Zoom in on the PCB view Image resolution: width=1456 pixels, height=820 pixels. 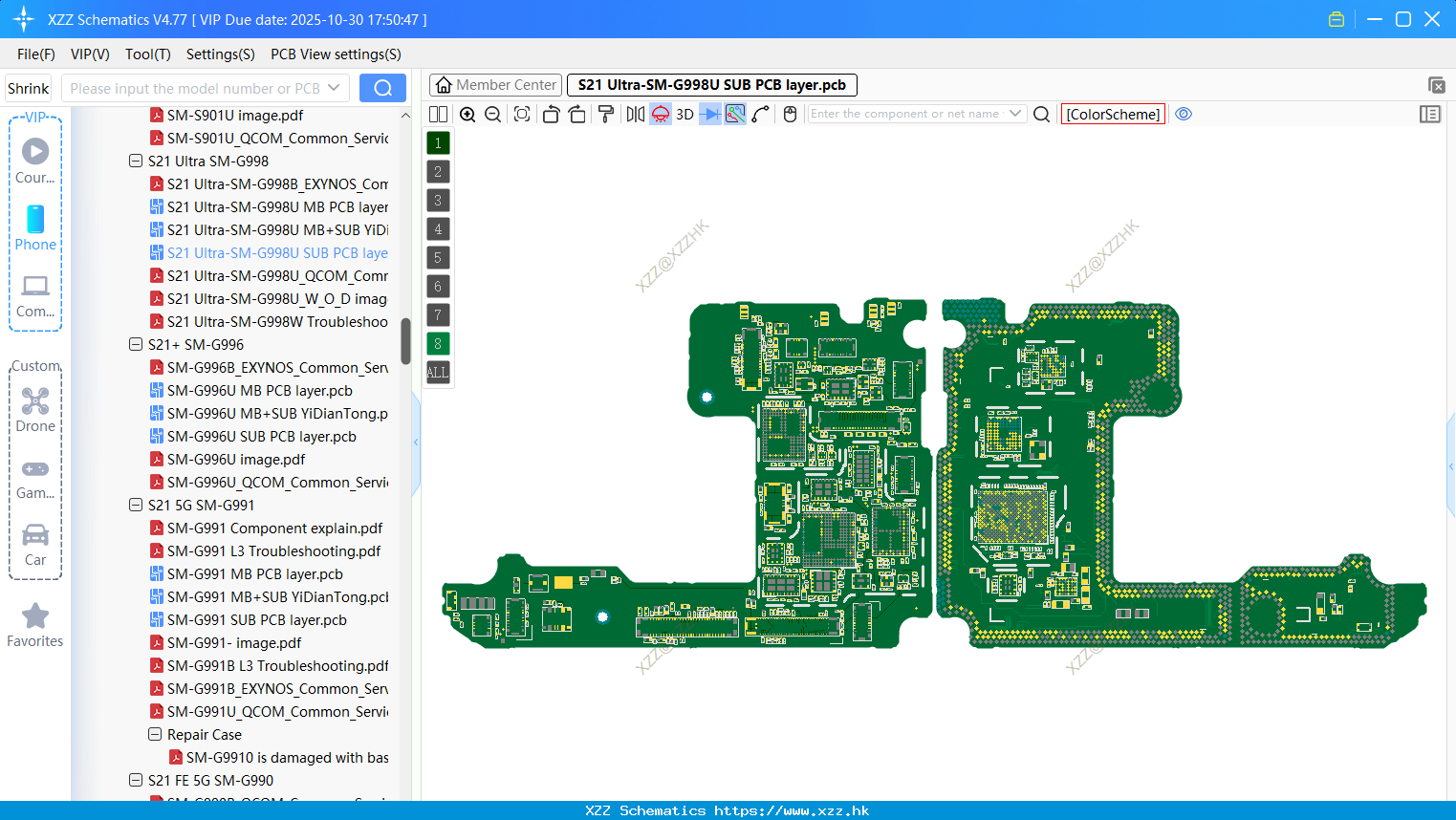point(467,114)
